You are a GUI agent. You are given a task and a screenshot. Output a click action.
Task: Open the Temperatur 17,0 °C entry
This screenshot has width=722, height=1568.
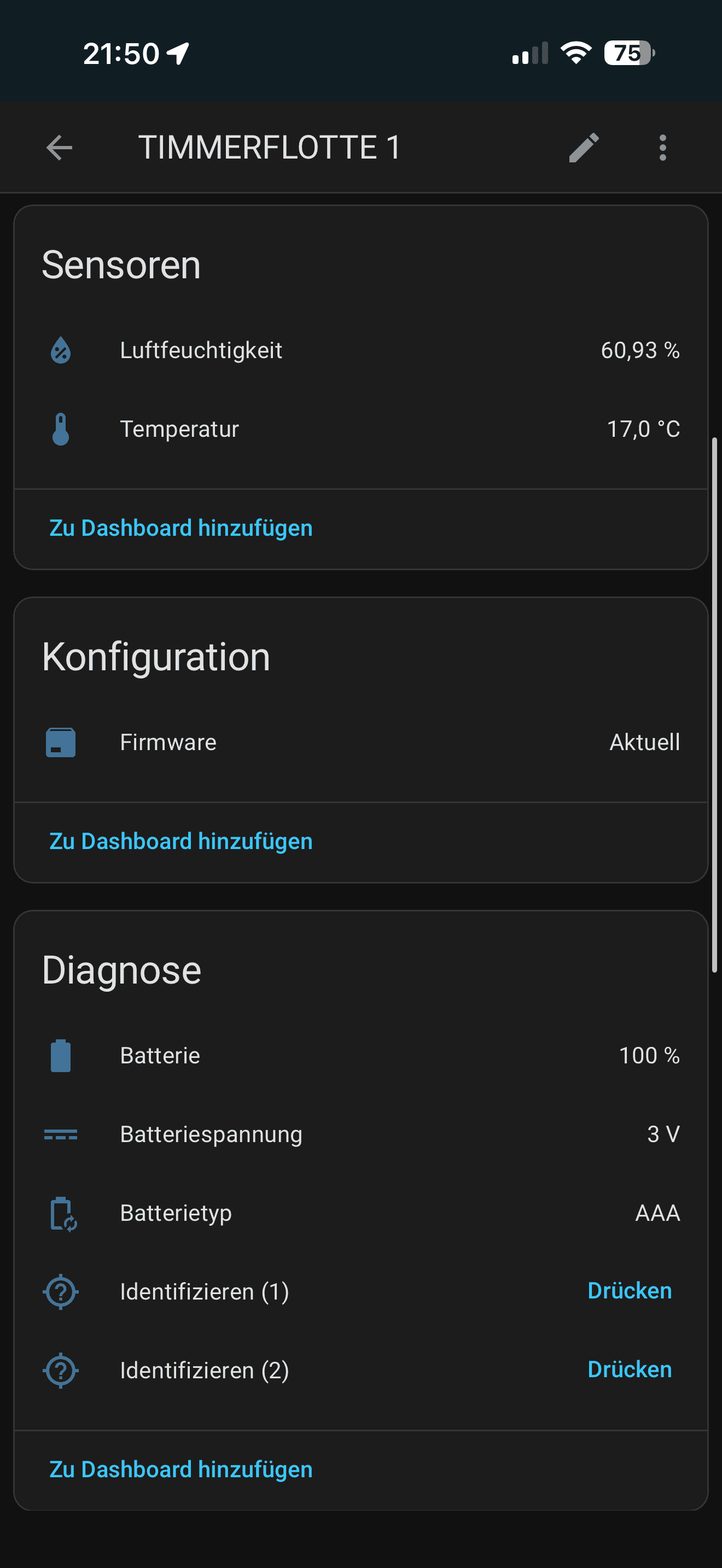point(365,429)
